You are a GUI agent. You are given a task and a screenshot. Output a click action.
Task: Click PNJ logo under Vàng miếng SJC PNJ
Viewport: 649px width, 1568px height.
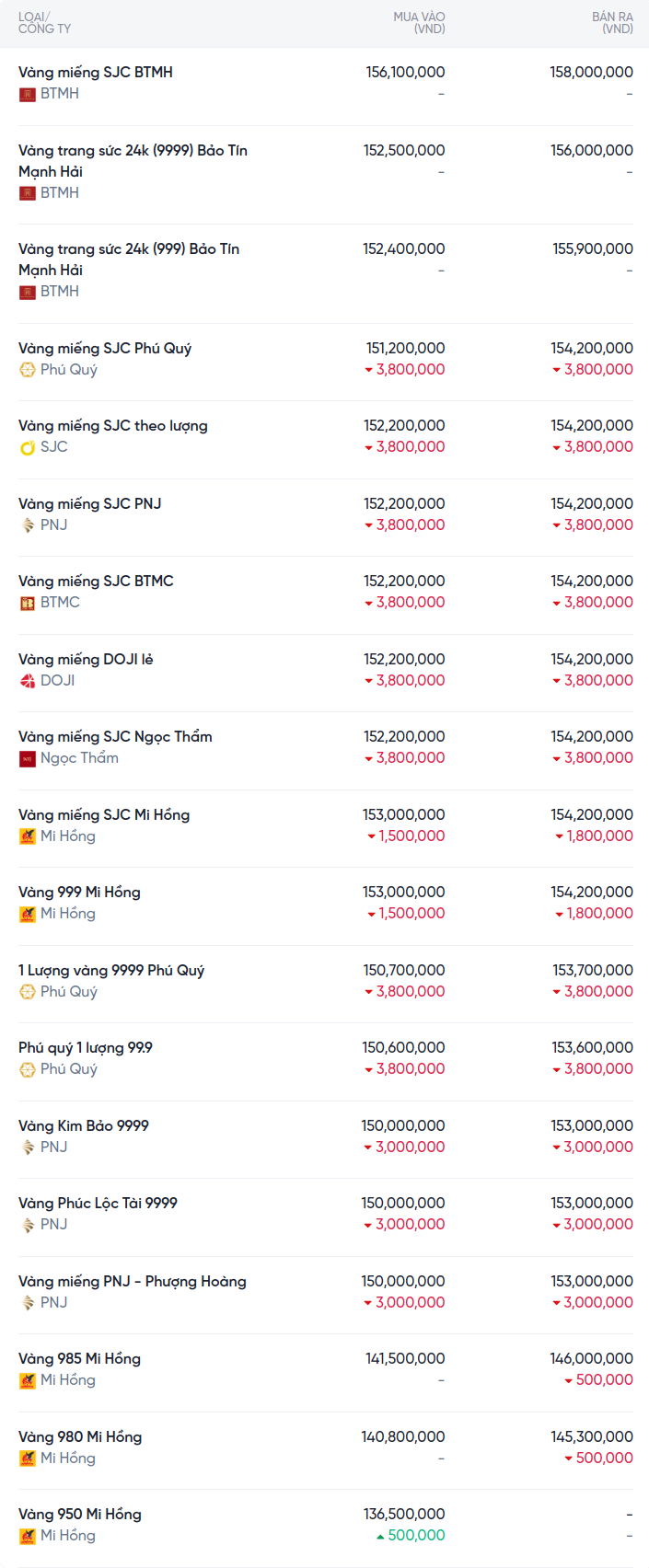point(28,525)
